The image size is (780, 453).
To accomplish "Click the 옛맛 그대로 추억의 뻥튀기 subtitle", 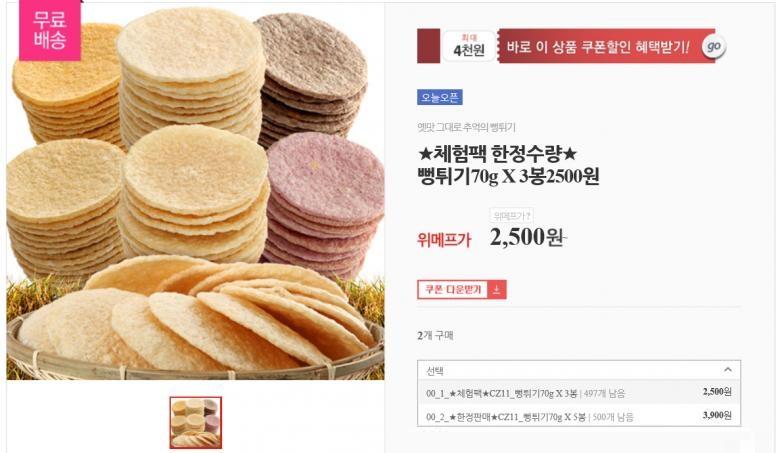I will 466,128.
